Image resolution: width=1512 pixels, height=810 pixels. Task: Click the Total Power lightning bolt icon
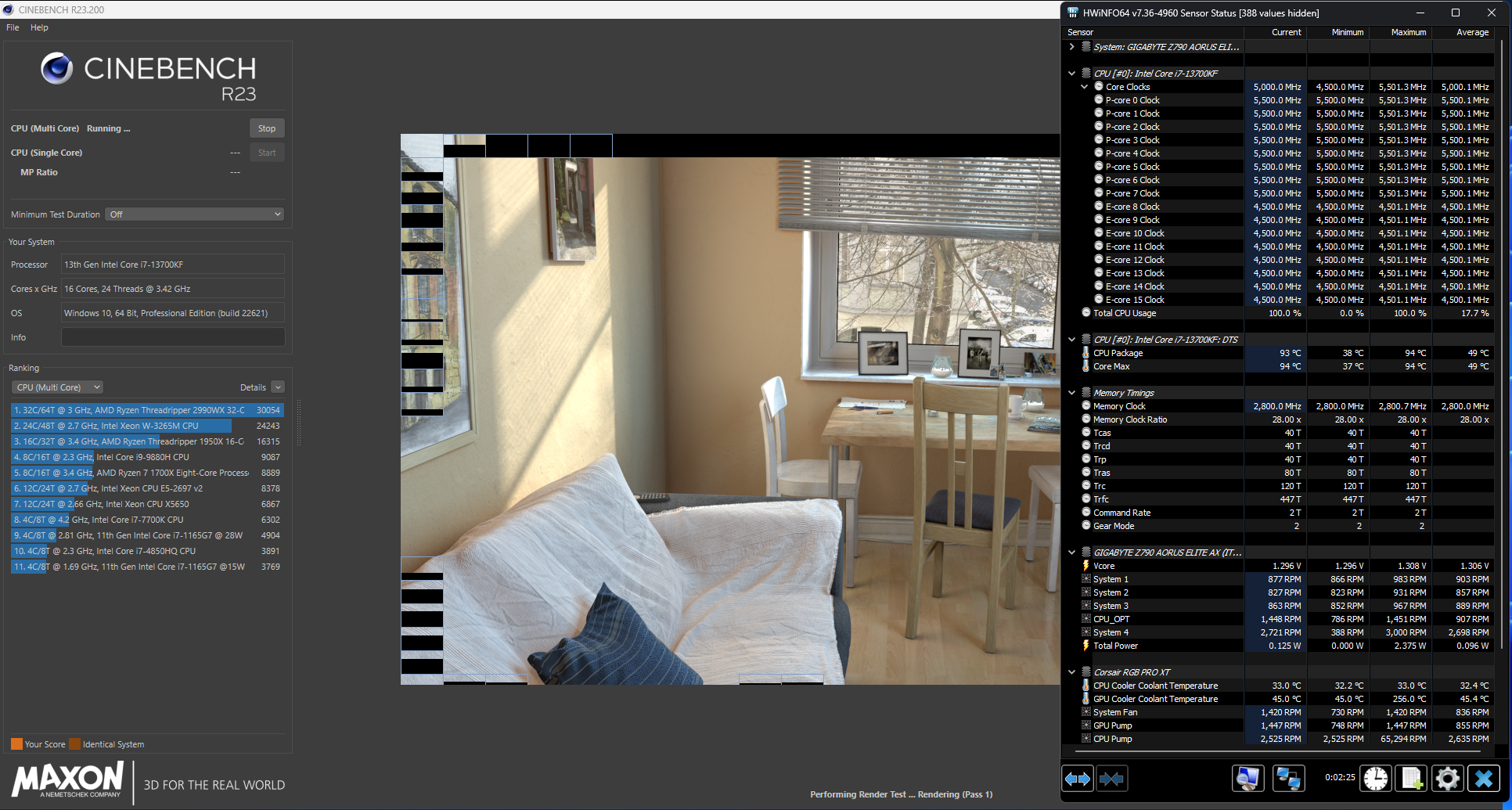(1085, 646)
